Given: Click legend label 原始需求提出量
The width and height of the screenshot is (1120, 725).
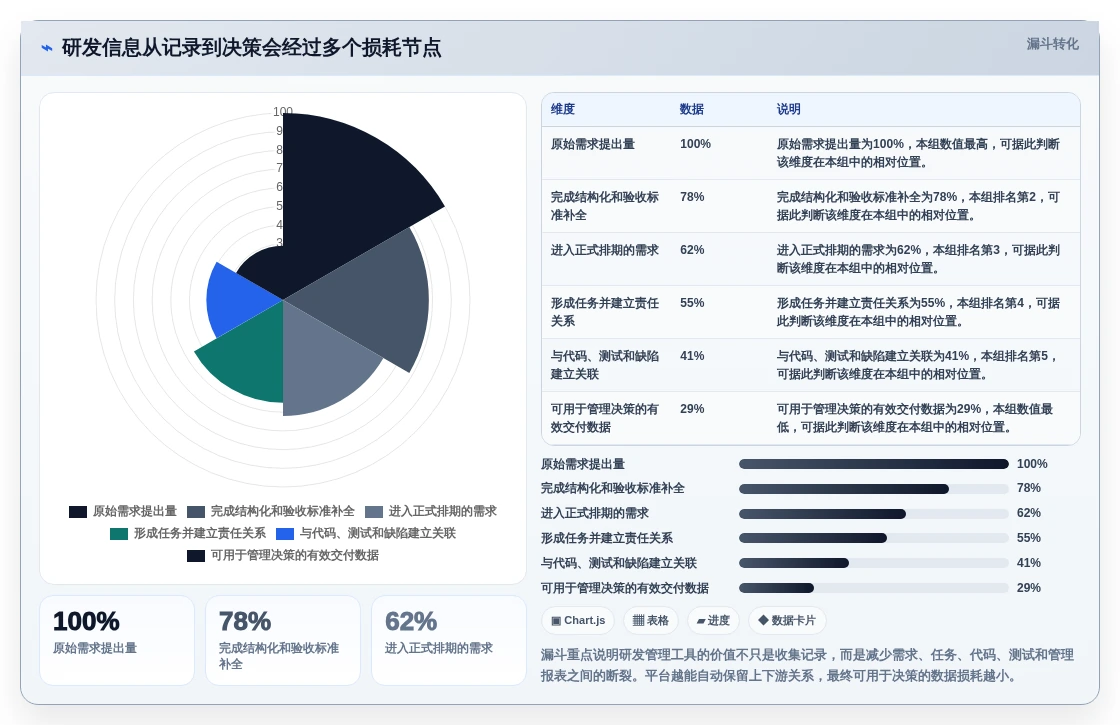Looking at the screenshot, I should pyautogui.click(x=135, y=511).
